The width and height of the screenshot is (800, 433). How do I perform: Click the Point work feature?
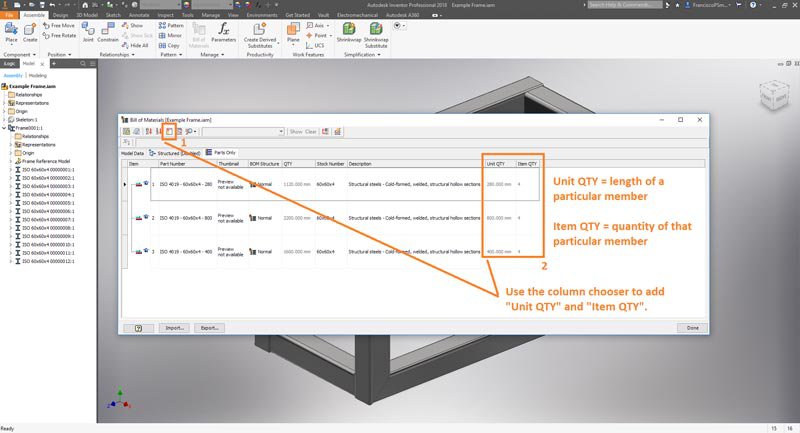click(x=318, y=36)
